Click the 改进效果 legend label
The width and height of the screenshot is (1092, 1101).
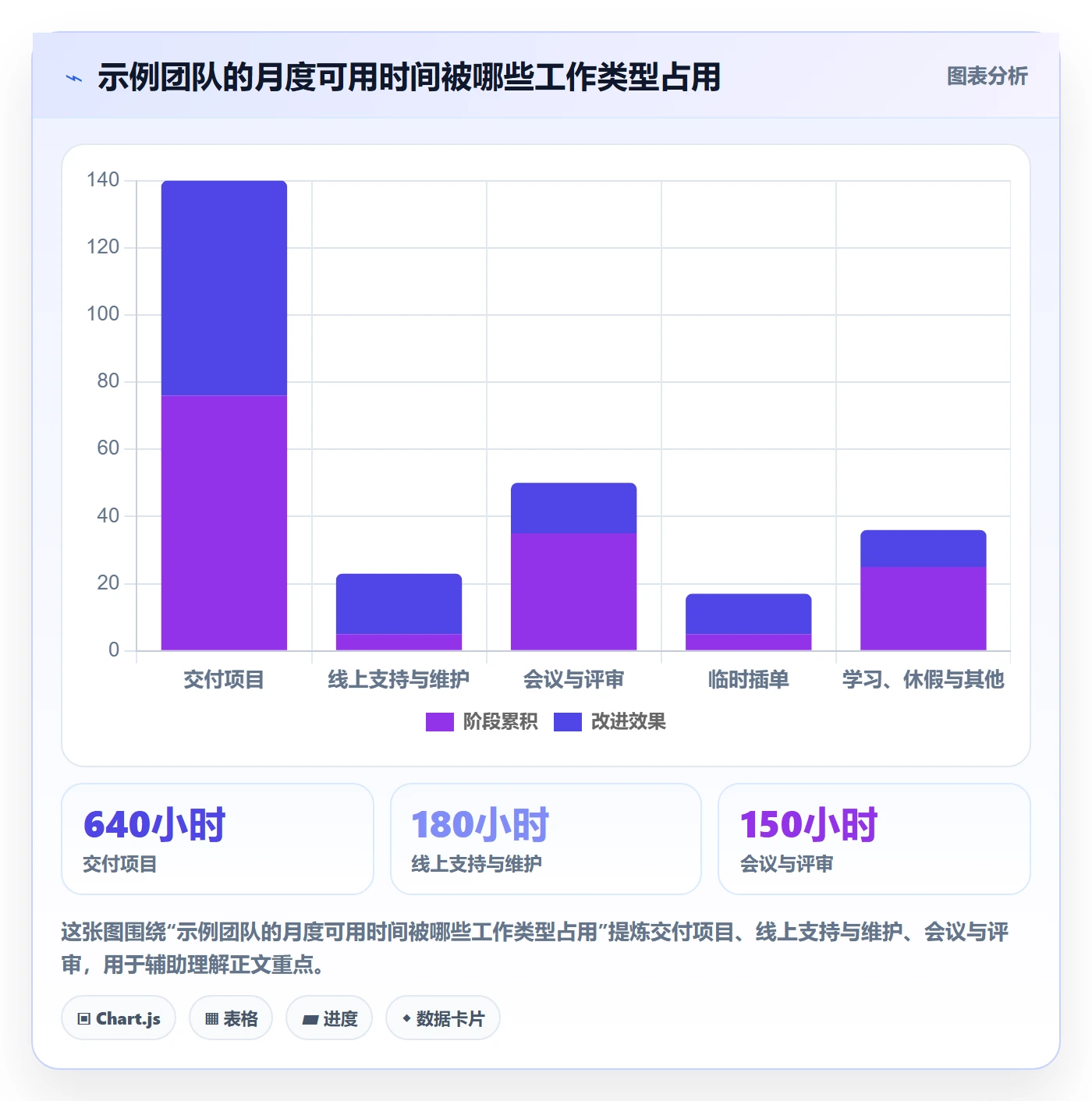tap(628, 722)
